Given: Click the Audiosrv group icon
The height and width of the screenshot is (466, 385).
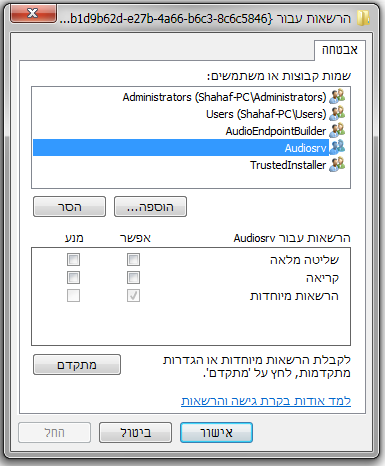Looking at the screenshot, I should (x=337, y=147).
